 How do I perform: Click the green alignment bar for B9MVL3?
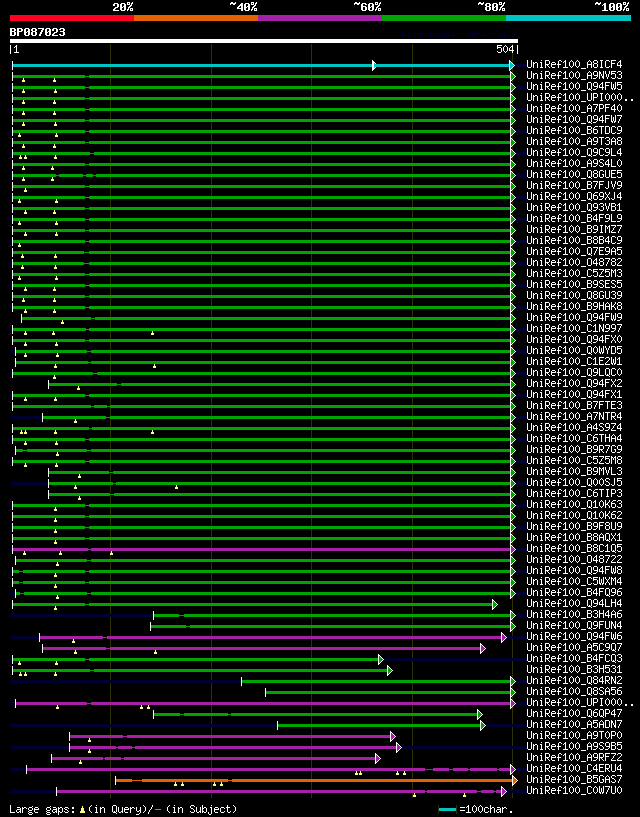click(x=280, y=473)
